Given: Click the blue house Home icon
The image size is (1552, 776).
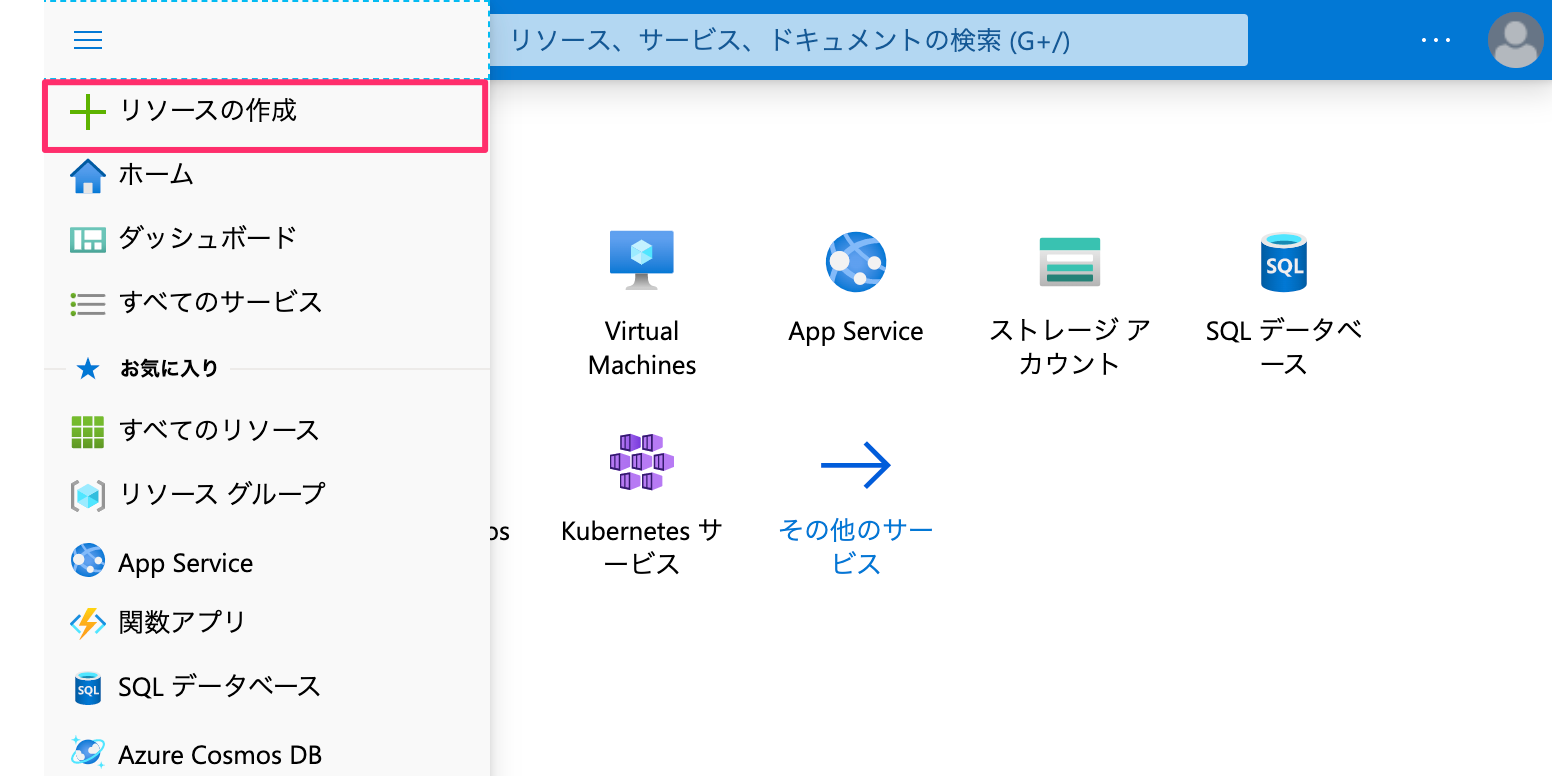Looking at the screenshot, I should click(x=88, y=177).
